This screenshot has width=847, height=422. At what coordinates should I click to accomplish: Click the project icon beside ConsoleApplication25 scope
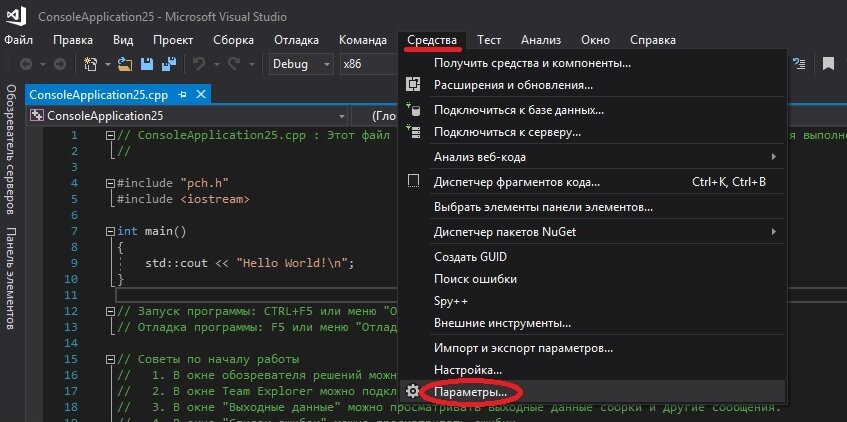(37, 116)
